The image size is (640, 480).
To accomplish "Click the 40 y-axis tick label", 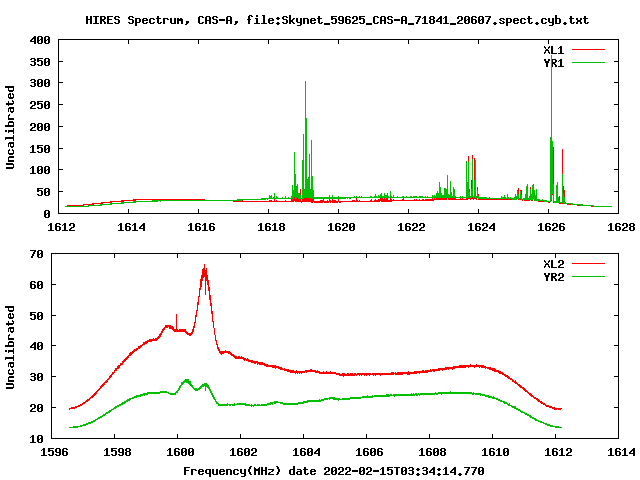I will 37,346.
